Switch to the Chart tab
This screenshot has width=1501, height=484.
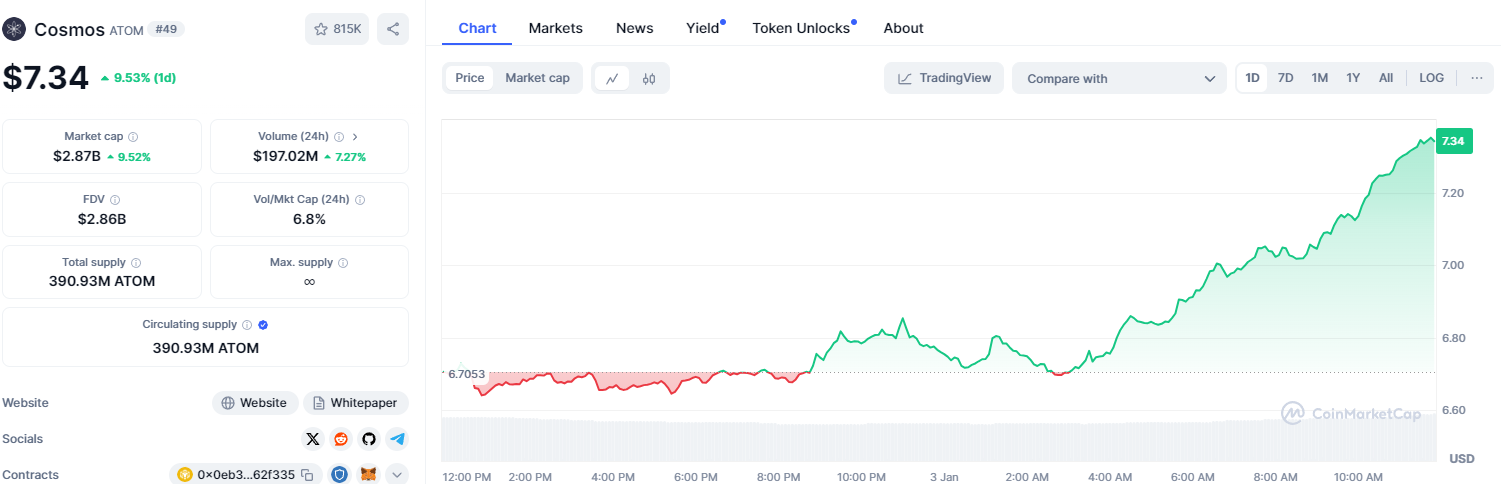pyautogui.click(x=477, y=28)
